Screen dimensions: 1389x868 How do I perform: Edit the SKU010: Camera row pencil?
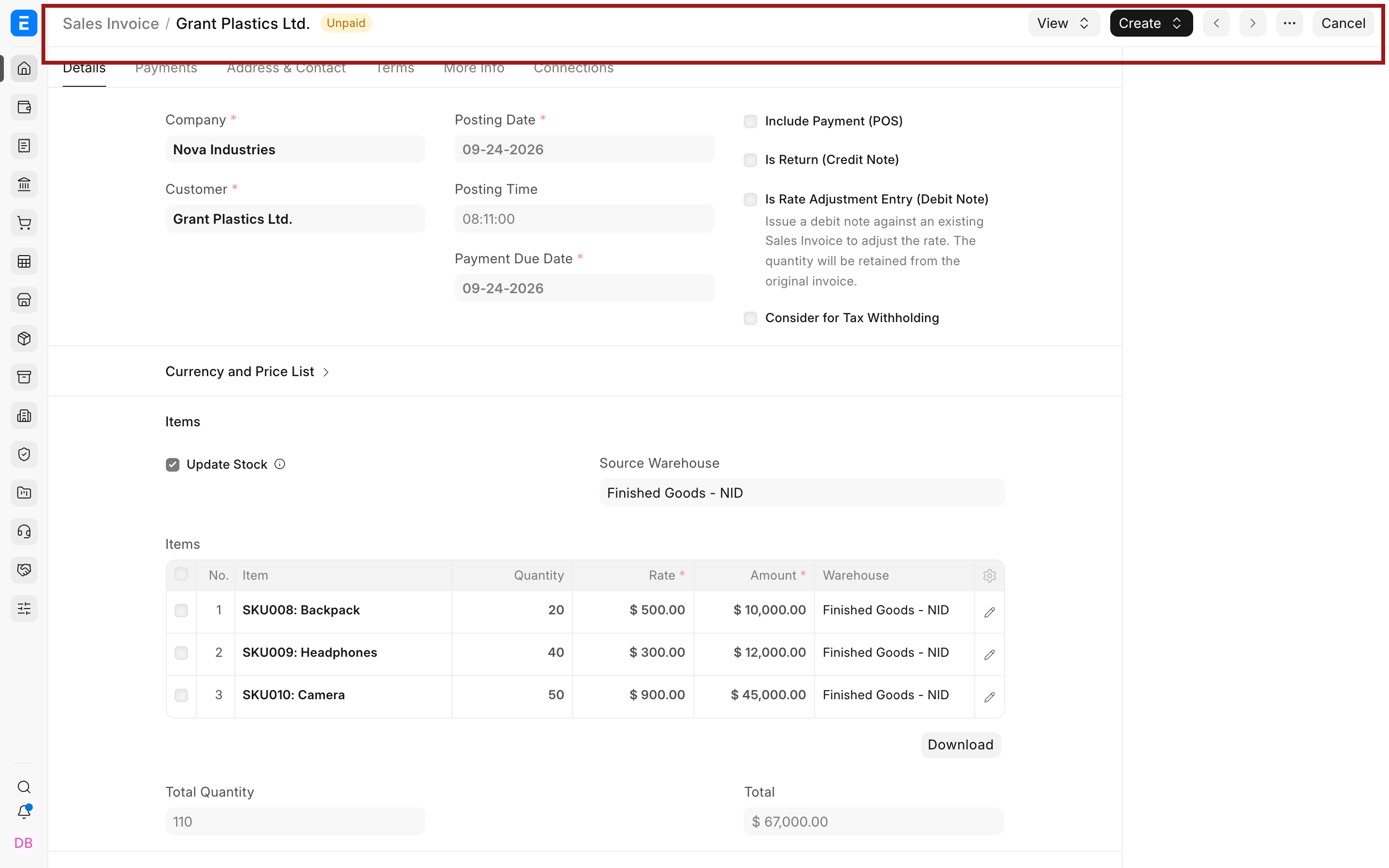tap(990, 697)
